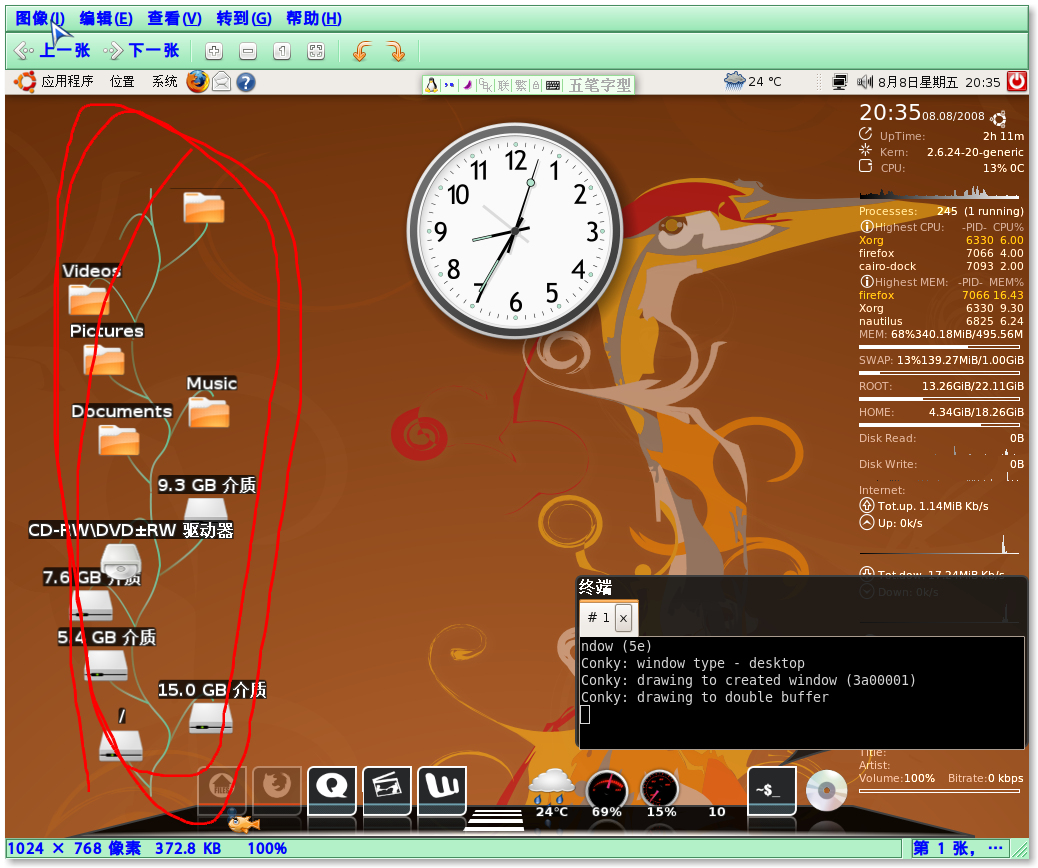The image size is (1038, 868).
Task: Click the volume speaker tray icon
Action: coord(865,82)
